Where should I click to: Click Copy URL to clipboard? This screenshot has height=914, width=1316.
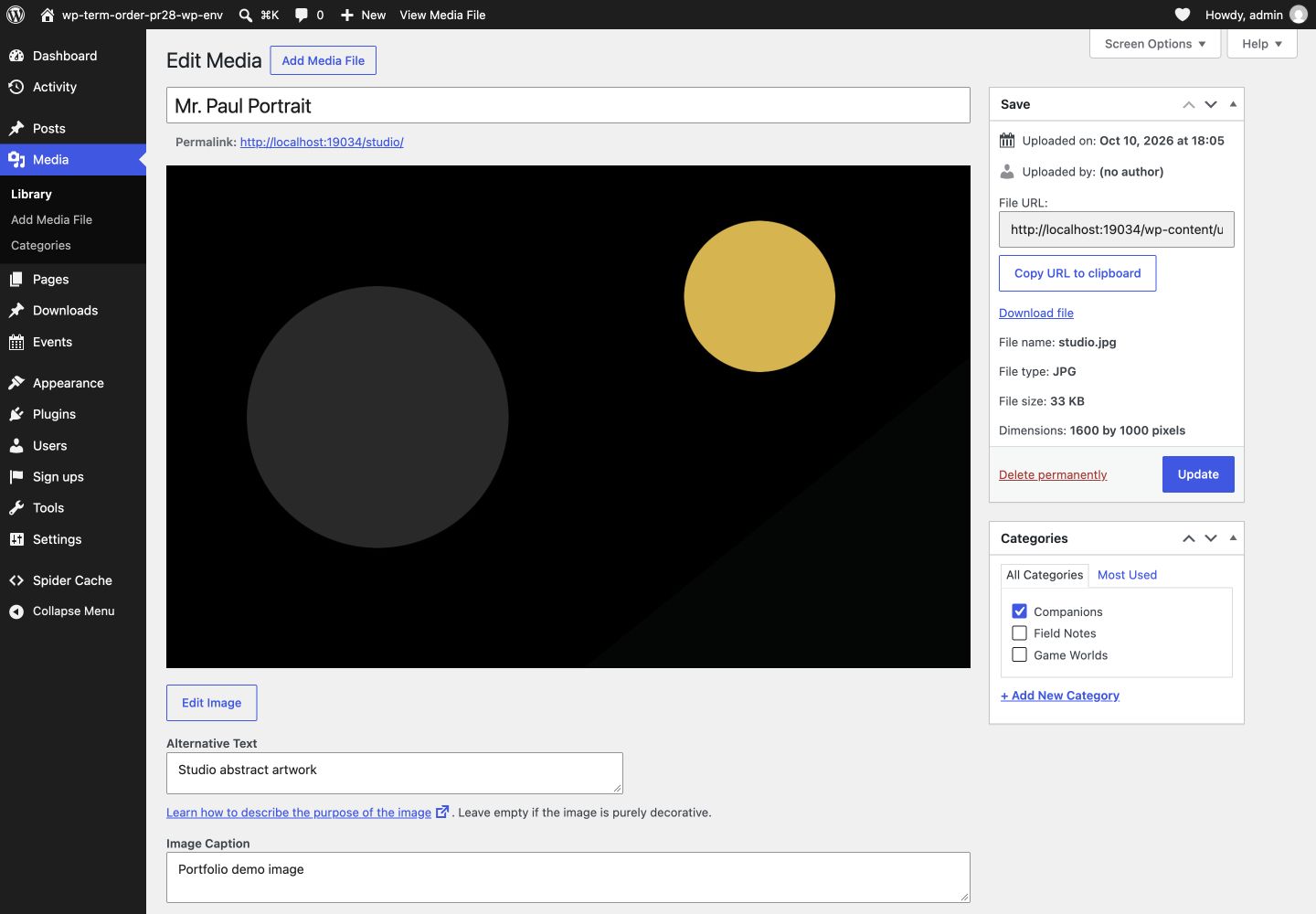click(x=1077, y=273)
